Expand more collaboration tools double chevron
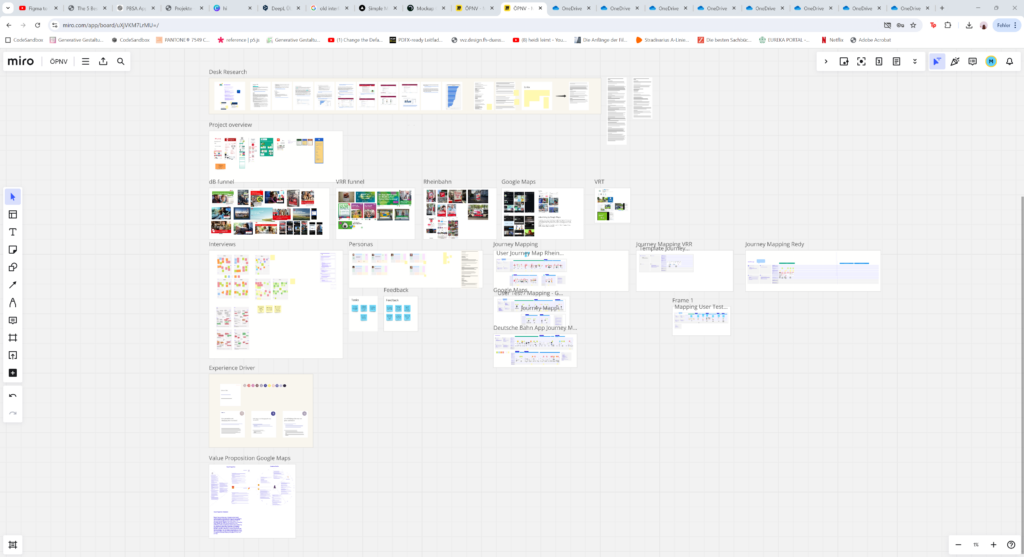 point(914,61)
